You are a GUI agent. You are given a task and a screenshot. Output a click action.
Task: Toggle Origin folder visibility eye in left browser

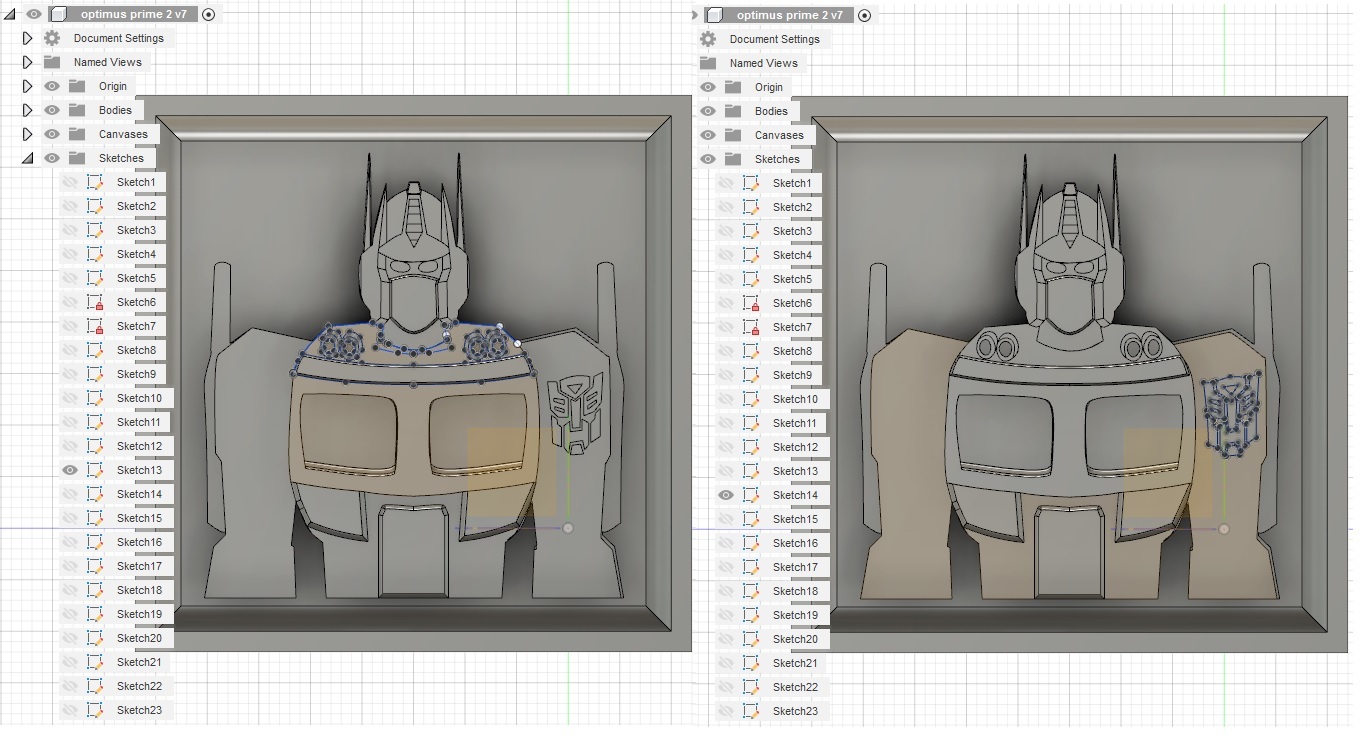(x=52, y=86)
